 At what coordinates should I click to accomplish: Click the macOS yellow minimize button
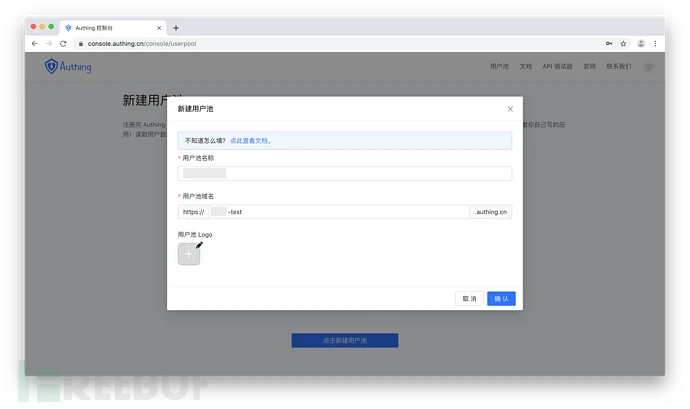point(42,27)
